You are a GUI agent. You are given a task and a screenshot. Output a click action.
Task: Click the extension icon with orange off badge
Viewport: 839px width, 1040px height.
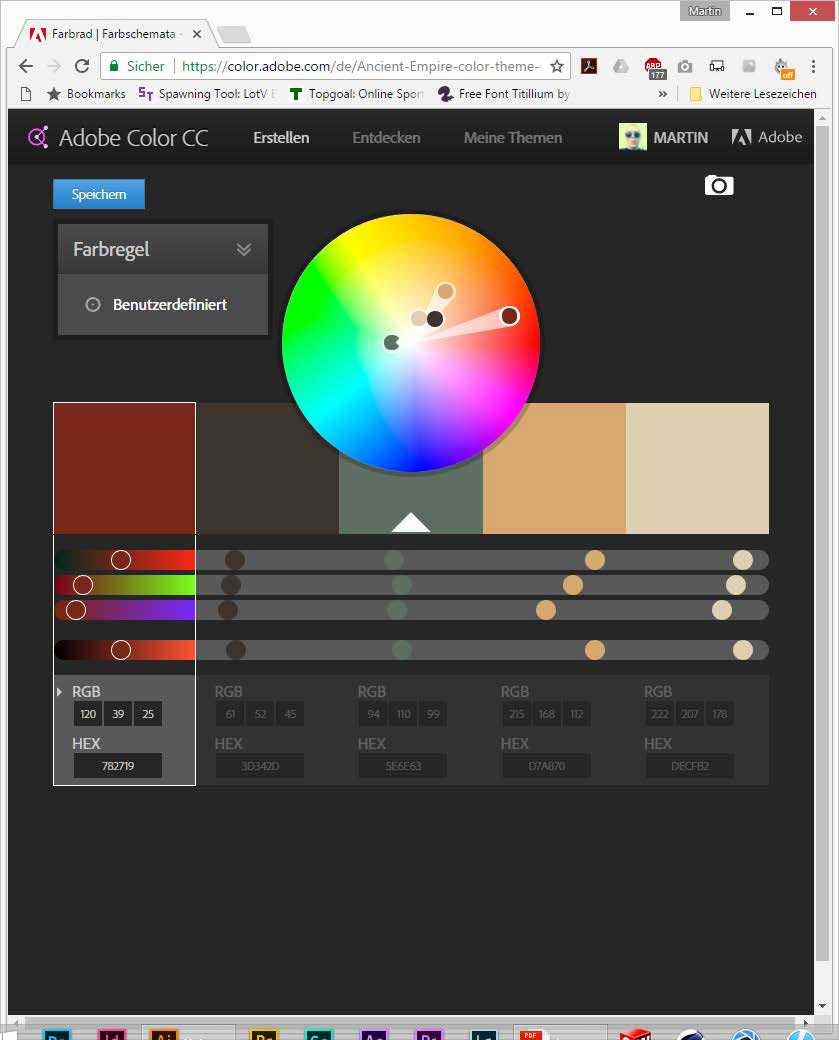pos(783,68)
